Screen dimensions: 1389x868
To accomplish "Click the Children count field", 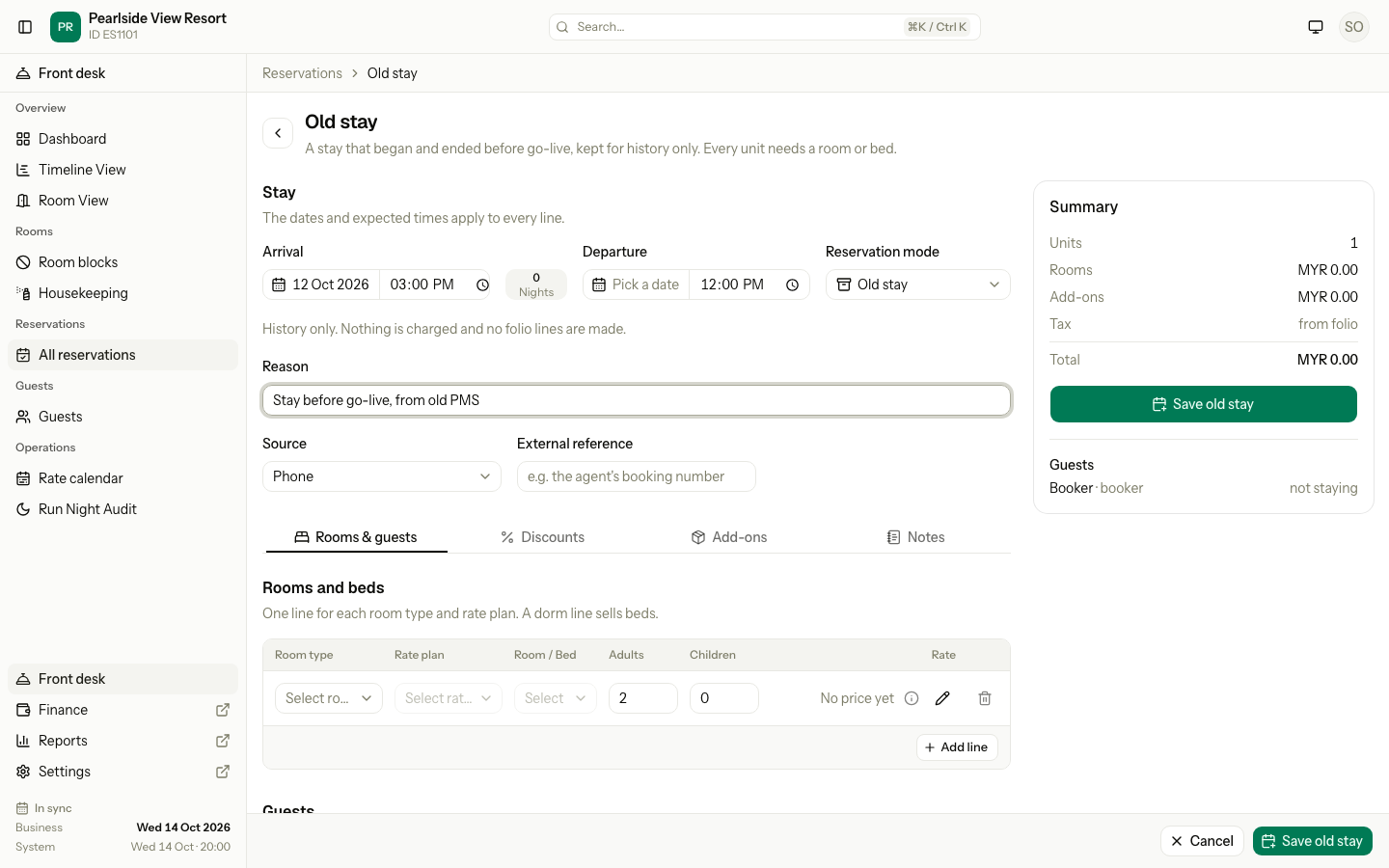I will coord(724,698).
